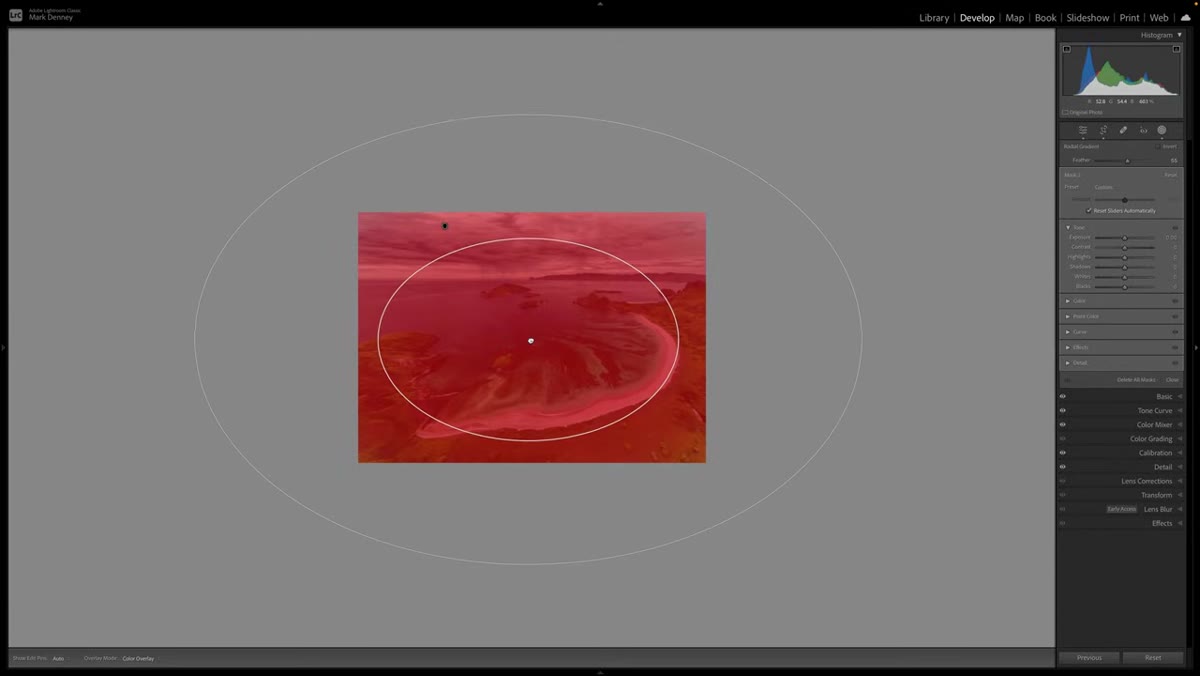Expand the Point Color section
The image size is (1200, 676).
[1068, 316]
